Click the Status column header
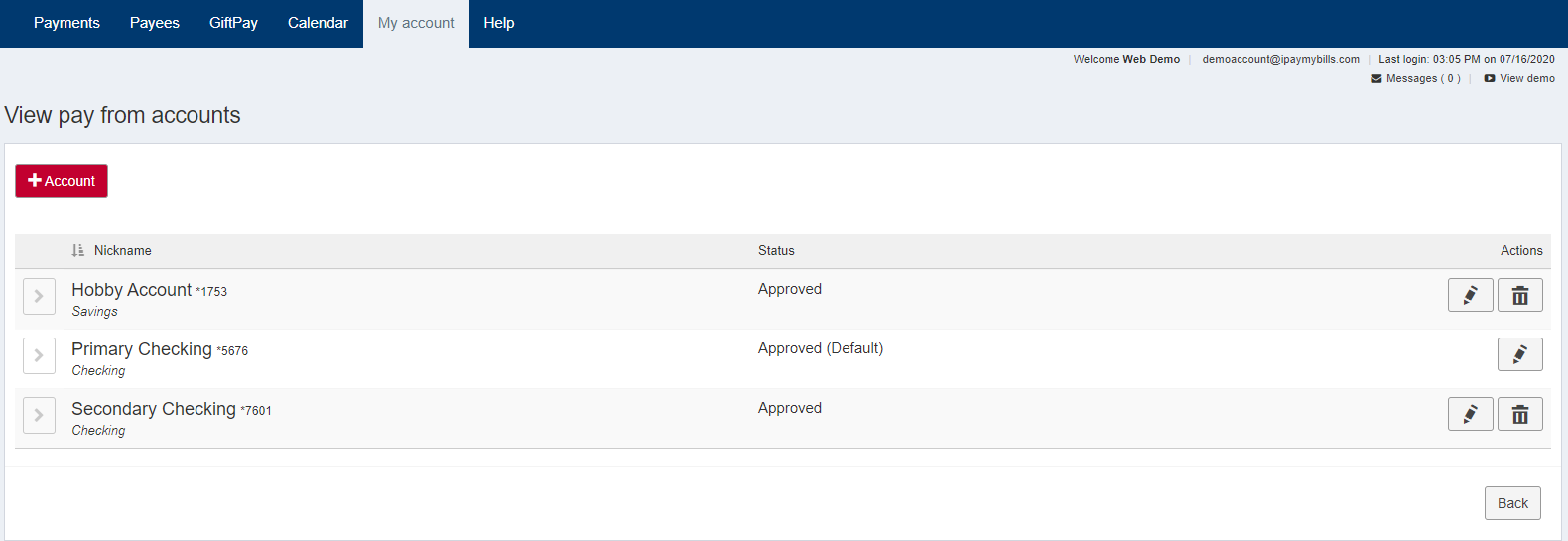1568x541 pixels. pos(776,251)
